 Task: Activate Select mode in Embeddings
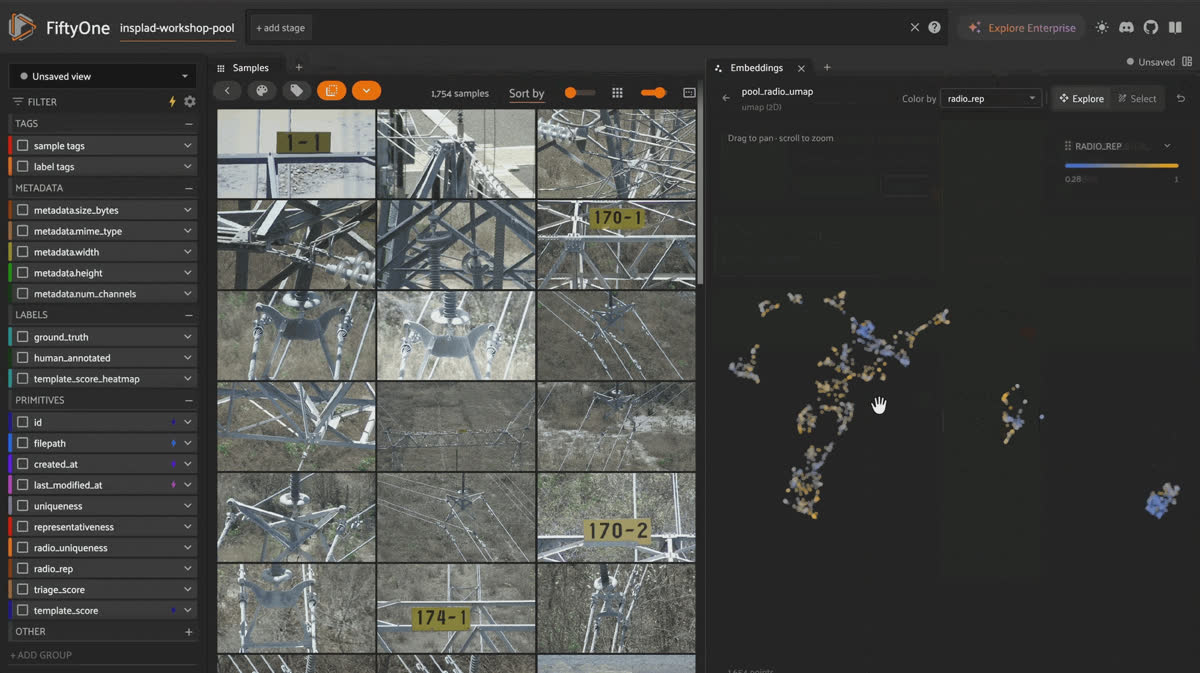[1137, 99]
